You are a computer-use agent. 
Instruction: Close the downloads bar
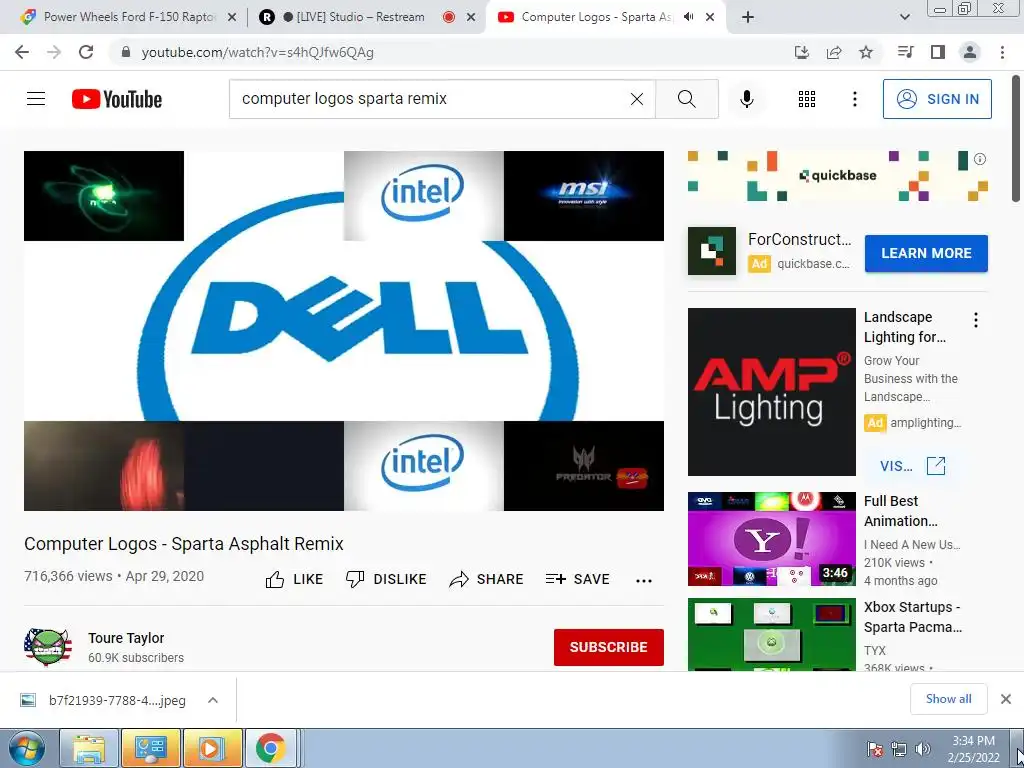click(x=1006, y=699)
